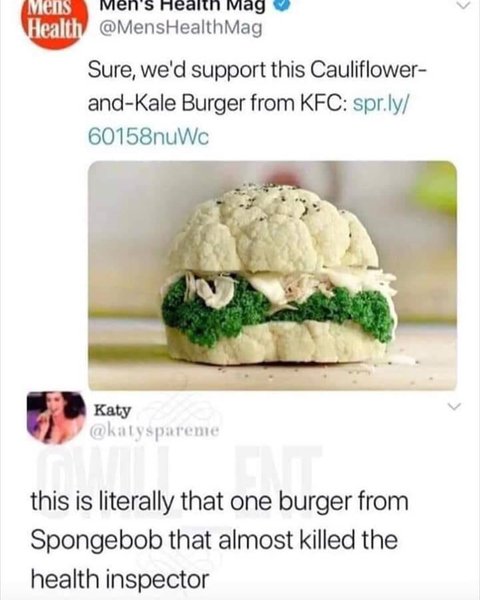This screenshot has height=600, width=480.
Task: Click the word Spongebob in Katy's reply
Action: click(x=96, y=541)
